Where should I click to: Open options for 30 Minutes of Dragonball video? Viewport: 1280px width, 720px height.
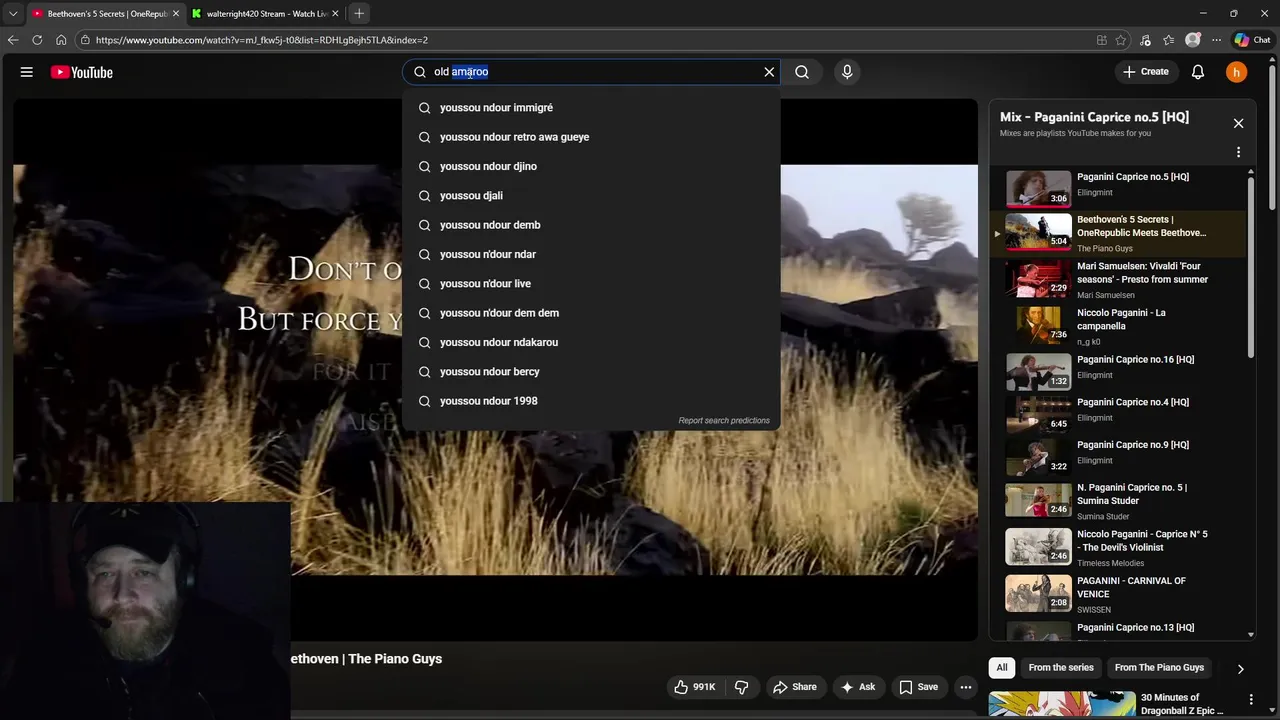pos(1251,700)
